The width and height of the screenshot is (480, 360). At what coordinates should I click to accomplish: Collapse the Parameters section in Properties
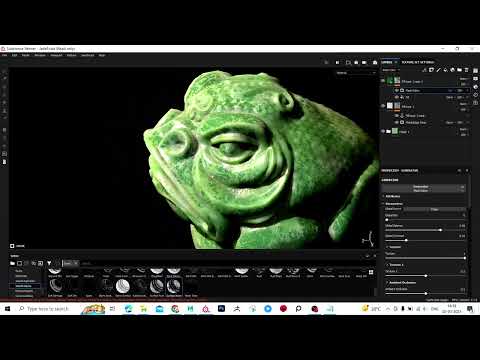coord(393,204)
